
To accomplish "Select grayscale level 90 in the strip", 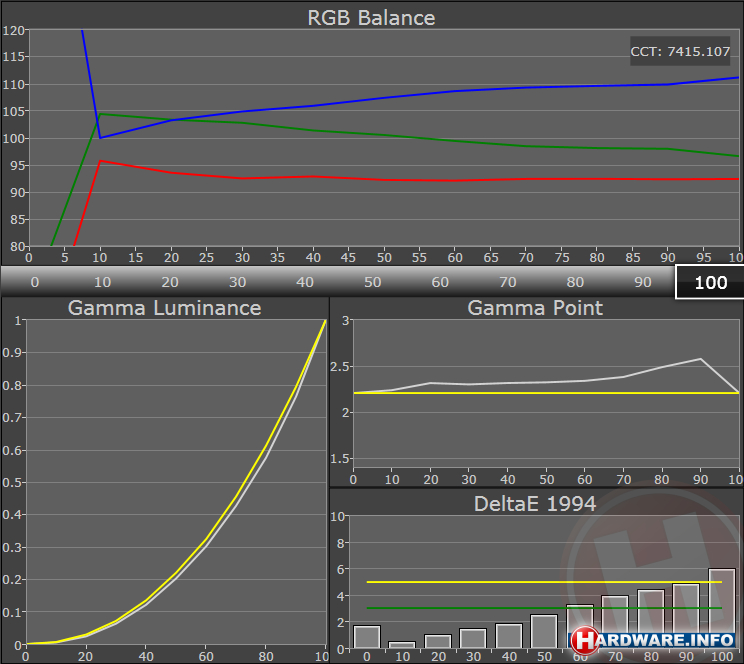I will [x=642, y=282].
